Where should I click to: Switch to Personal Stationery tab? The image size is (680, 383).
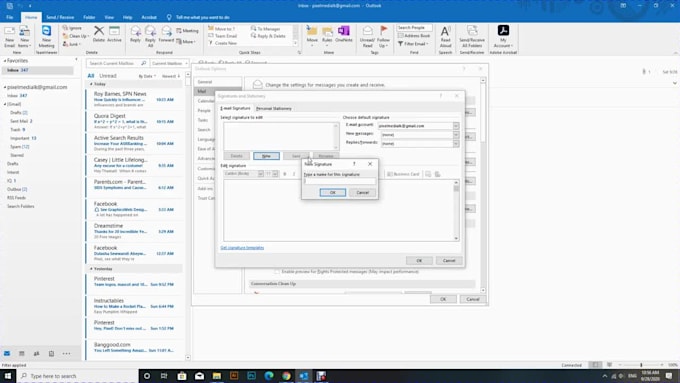(274, 108)
